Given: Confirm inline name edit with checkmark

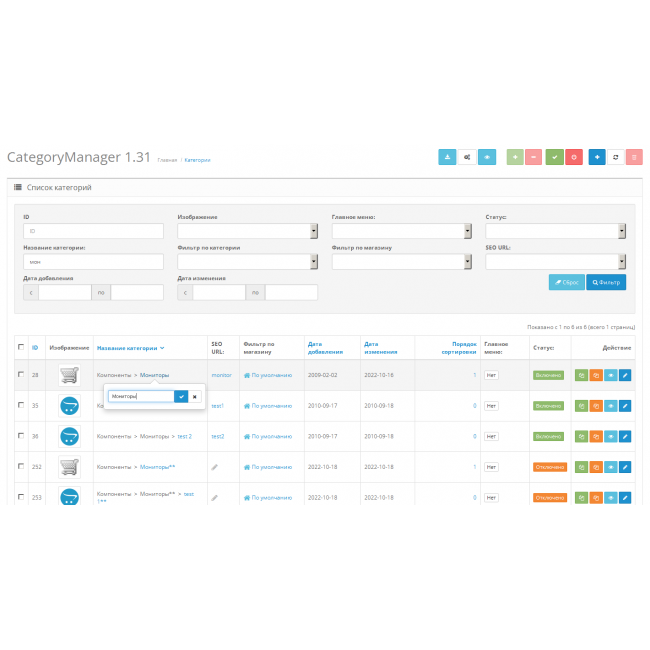Looking at the screenshot, I should (x=181, y=396).
